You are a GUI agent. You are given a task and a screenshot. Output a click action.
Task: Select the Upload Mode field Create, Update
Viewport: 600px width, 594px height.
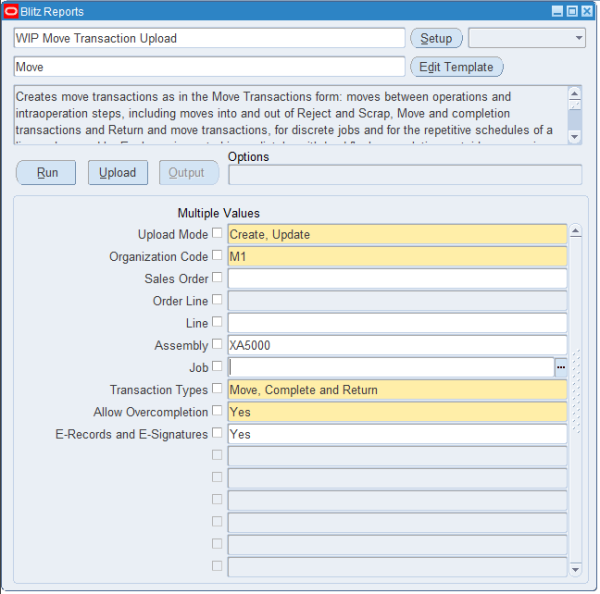(398, 234)
